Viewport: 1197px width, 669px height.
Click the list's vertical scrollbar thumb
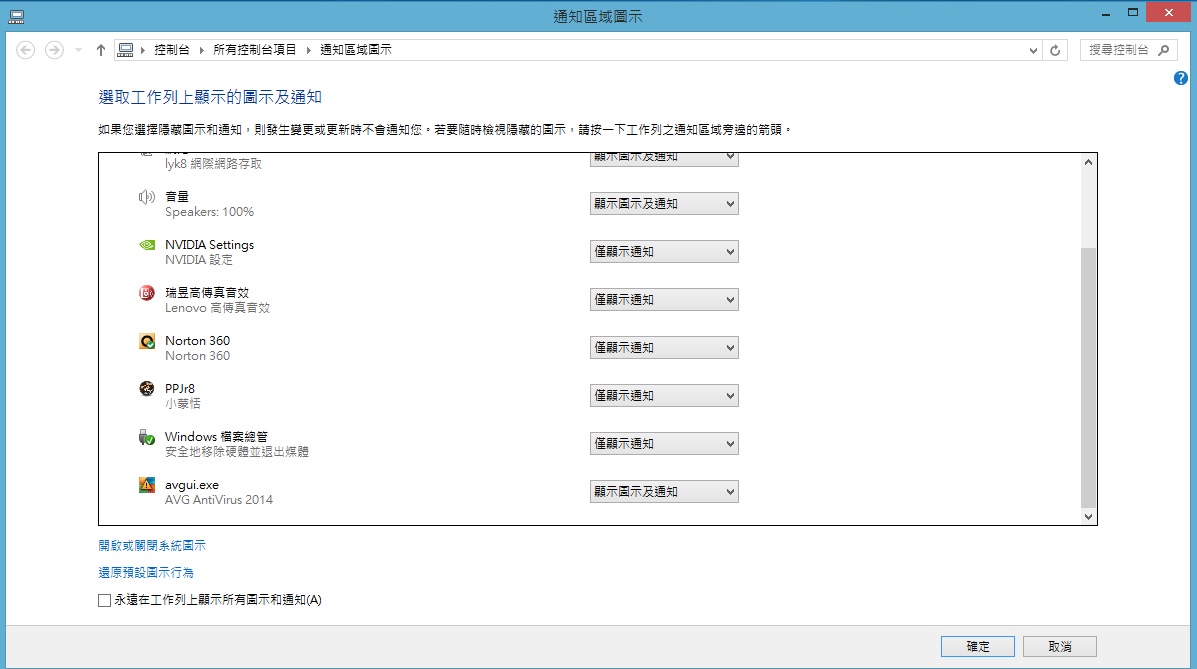pos(1089,378)
